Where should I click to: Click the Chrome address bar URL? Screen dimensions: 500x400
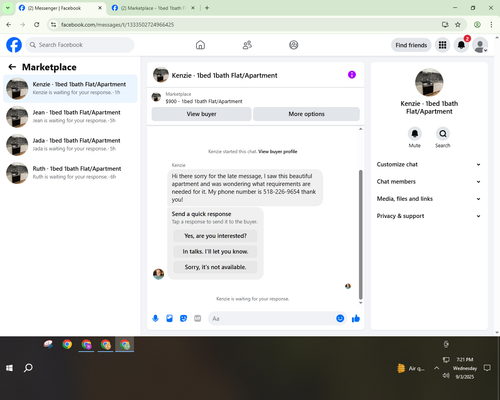tap(117, 25)
